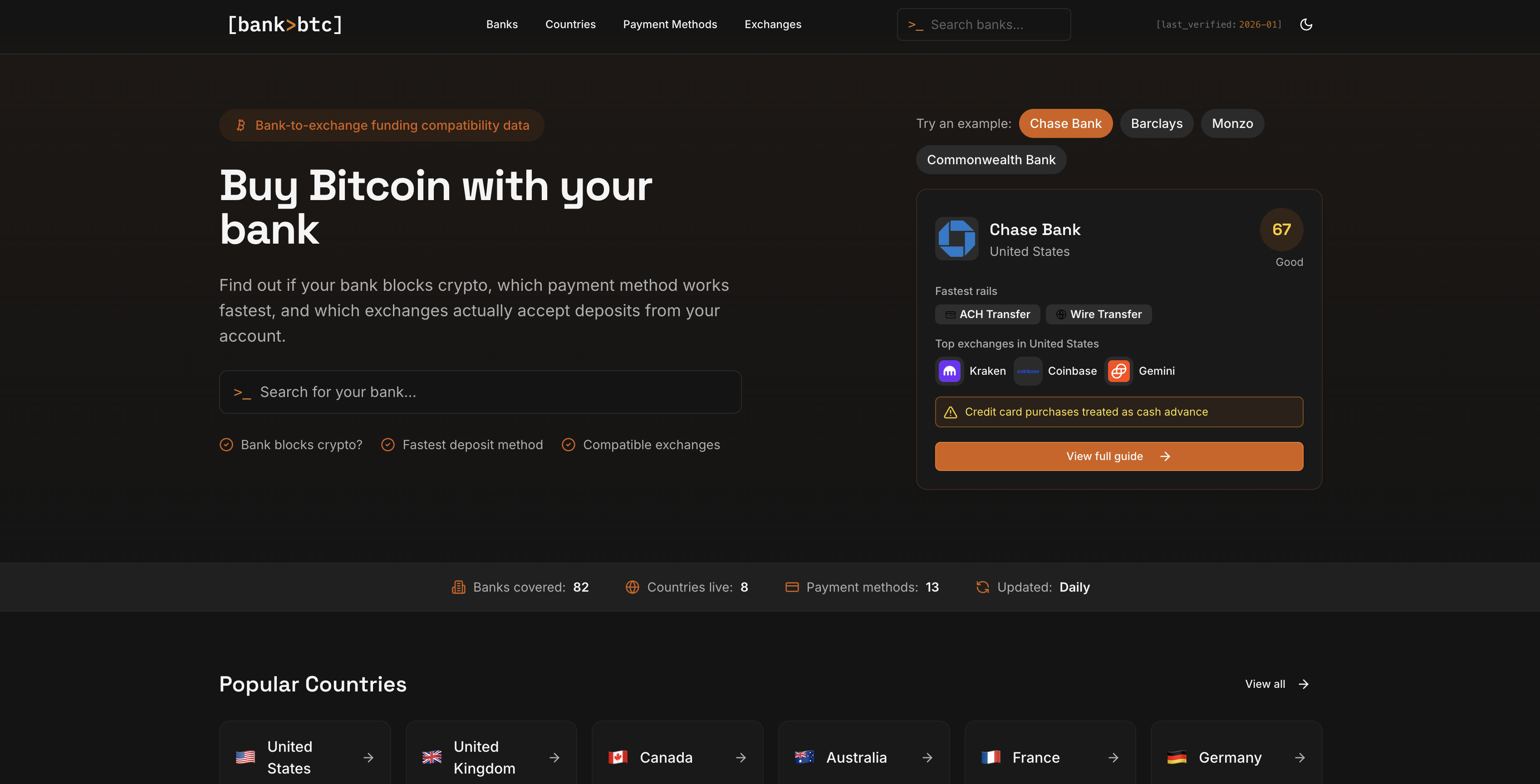This screenshot has width=1540, height=784.
Task: Click the Kraken exchange icon
Action: pyautogui.click(x=949, y=371)
